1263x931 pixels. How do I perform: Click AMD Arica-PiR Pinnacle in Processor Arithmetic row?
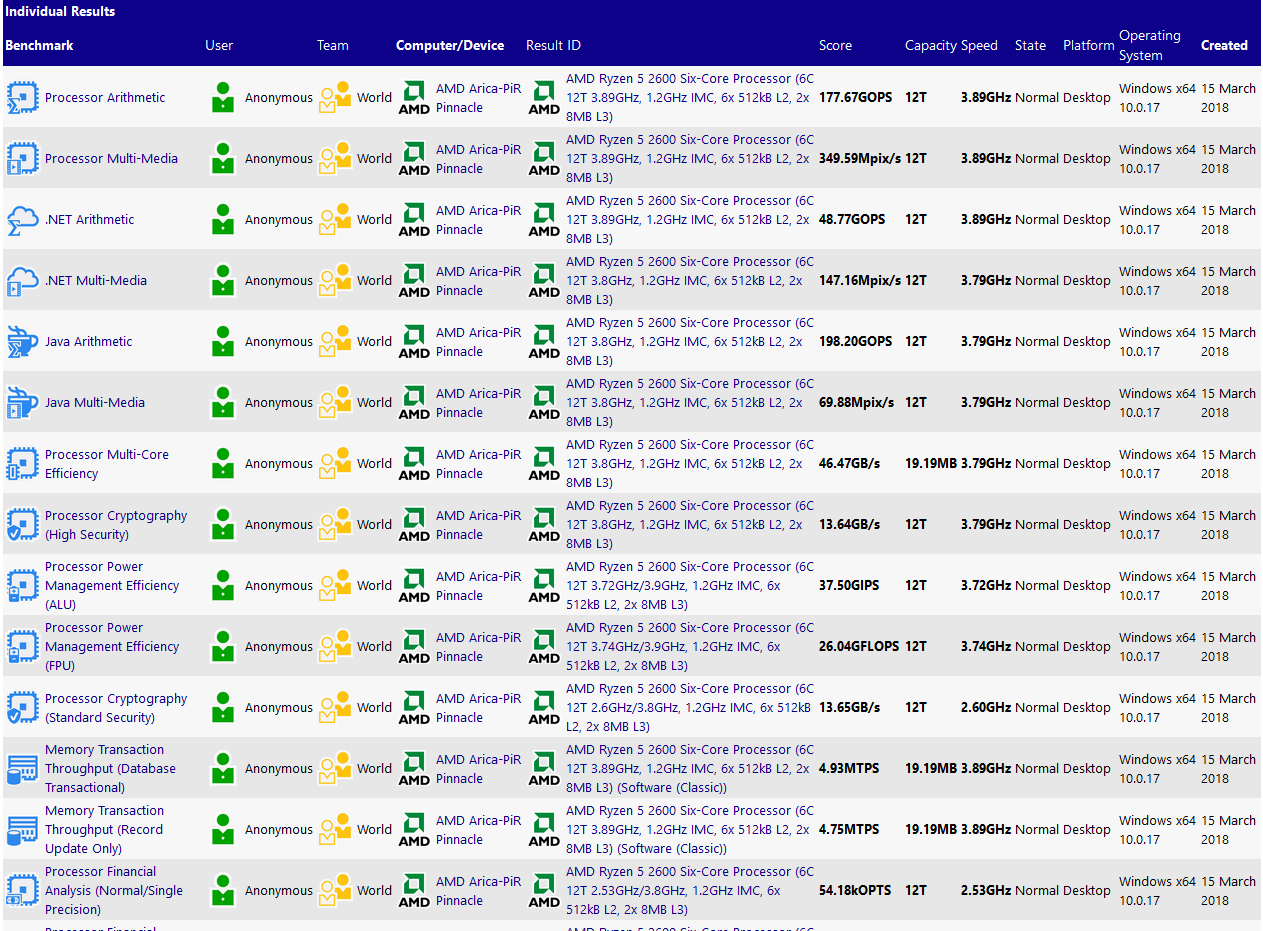[x=478, y=98]
